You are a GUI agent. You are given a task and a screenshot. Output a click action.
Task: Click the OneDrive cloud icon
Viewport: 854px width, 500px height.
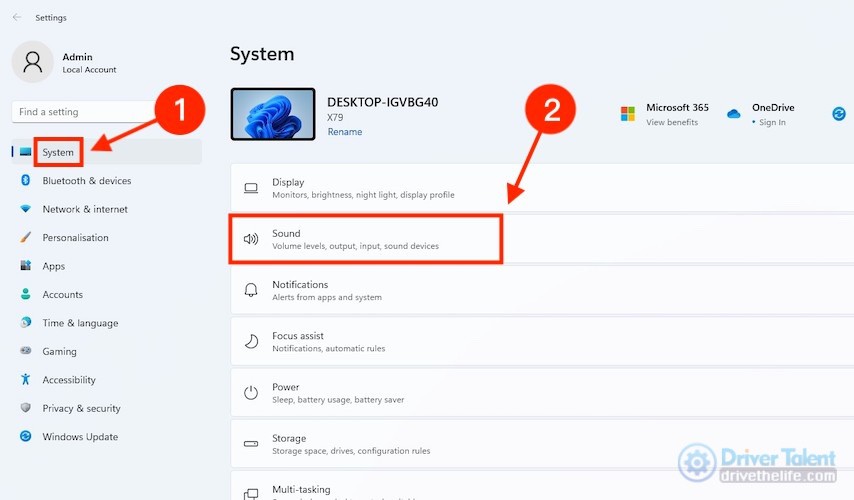coord(734,114)
